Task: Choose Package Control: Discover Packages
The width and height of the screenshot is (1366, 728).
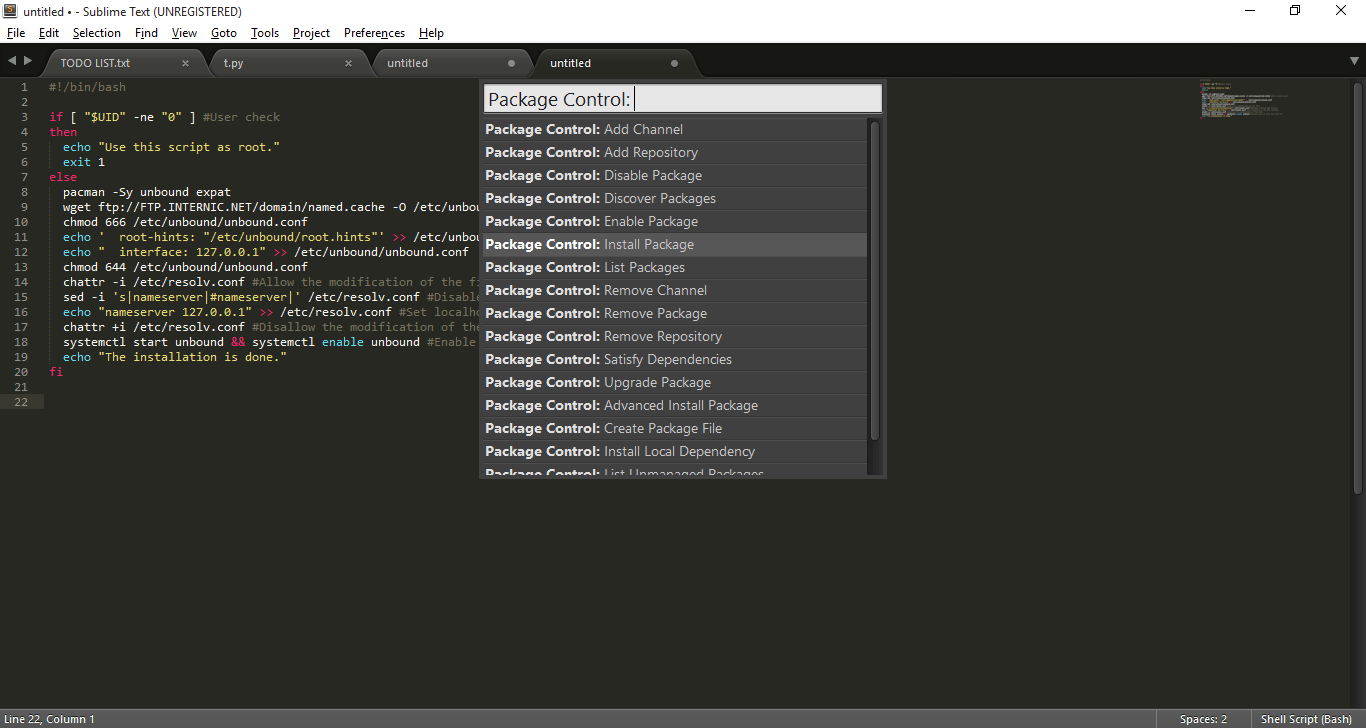Action: (x=675, y=198)
